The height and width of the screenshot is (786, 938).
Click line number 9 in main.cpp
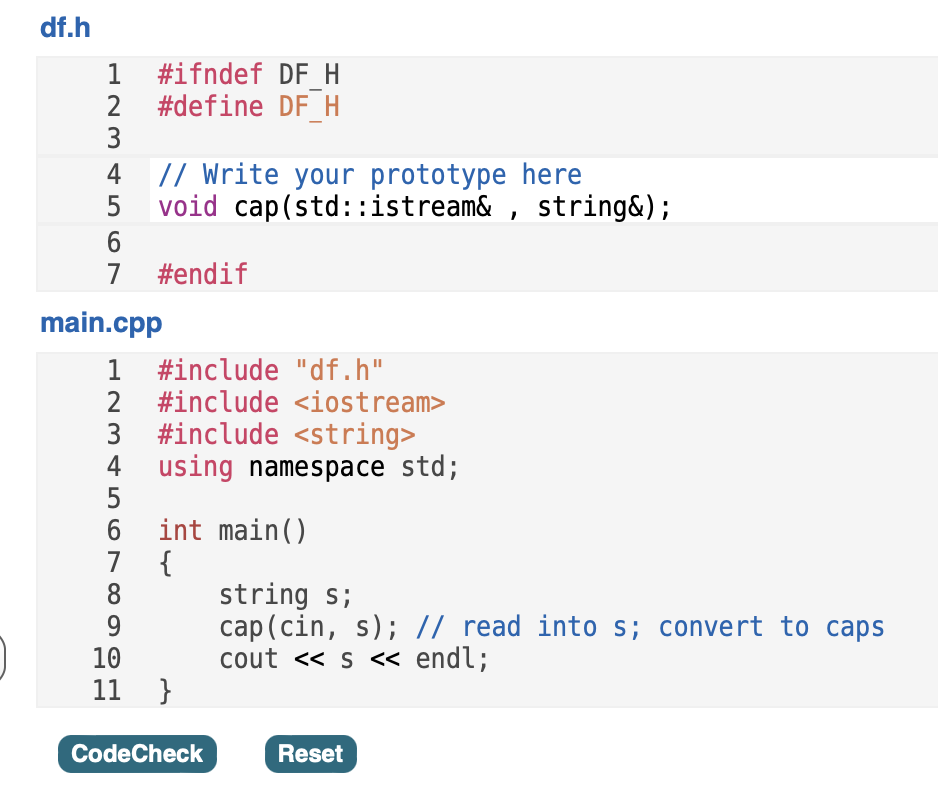click(x=113, y=626)
